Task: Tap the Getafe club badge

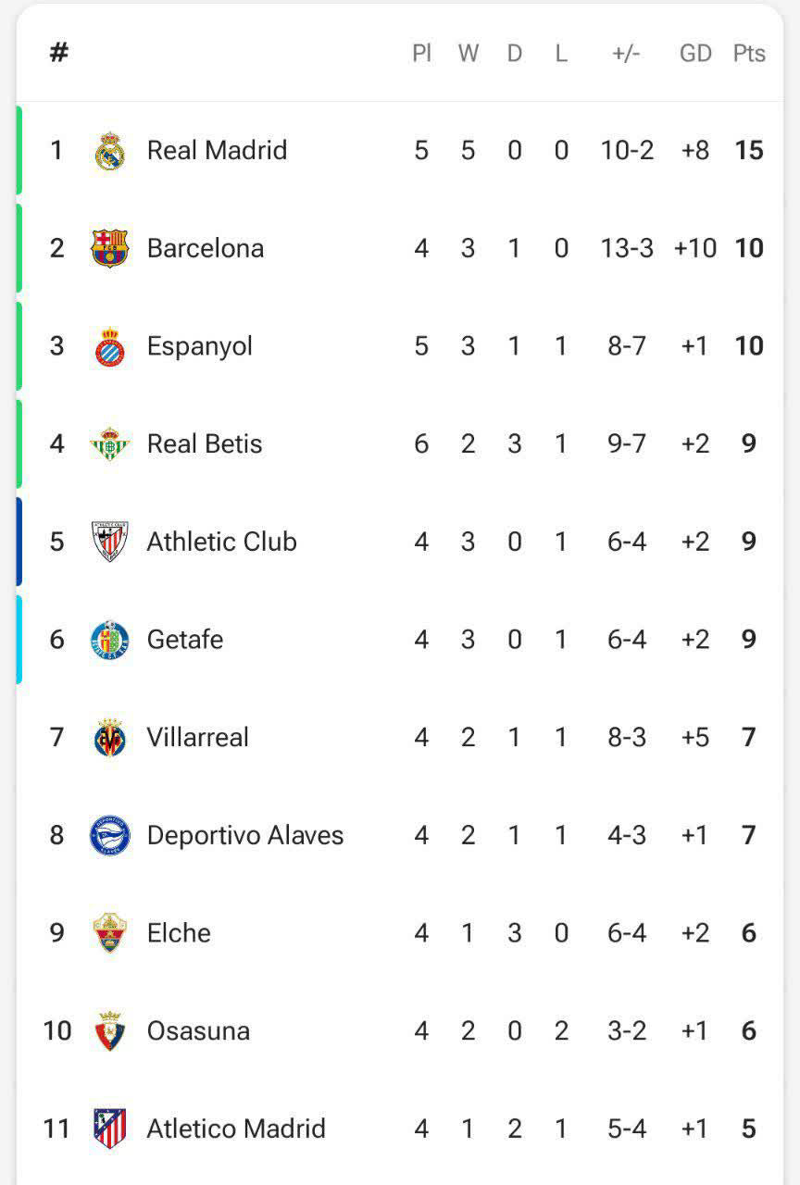Action: coord(109,640)
